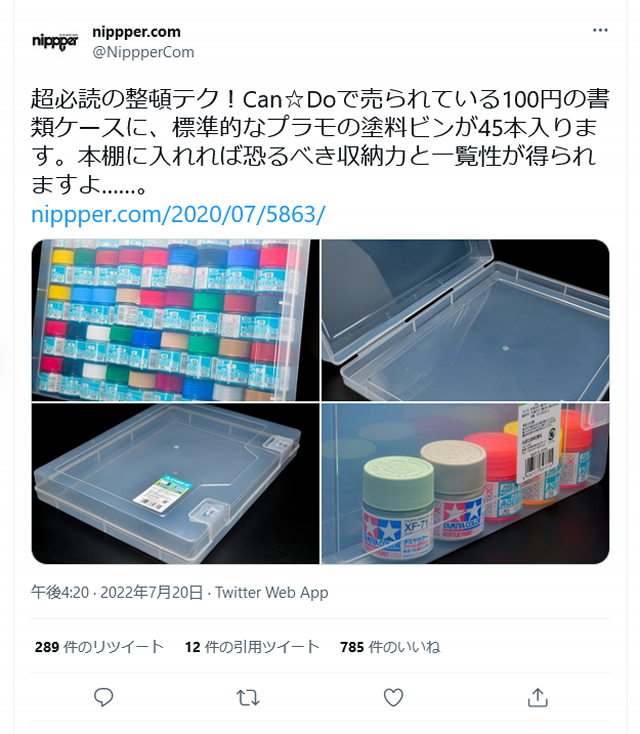Click the nippper profile avatar

[55, 42]
